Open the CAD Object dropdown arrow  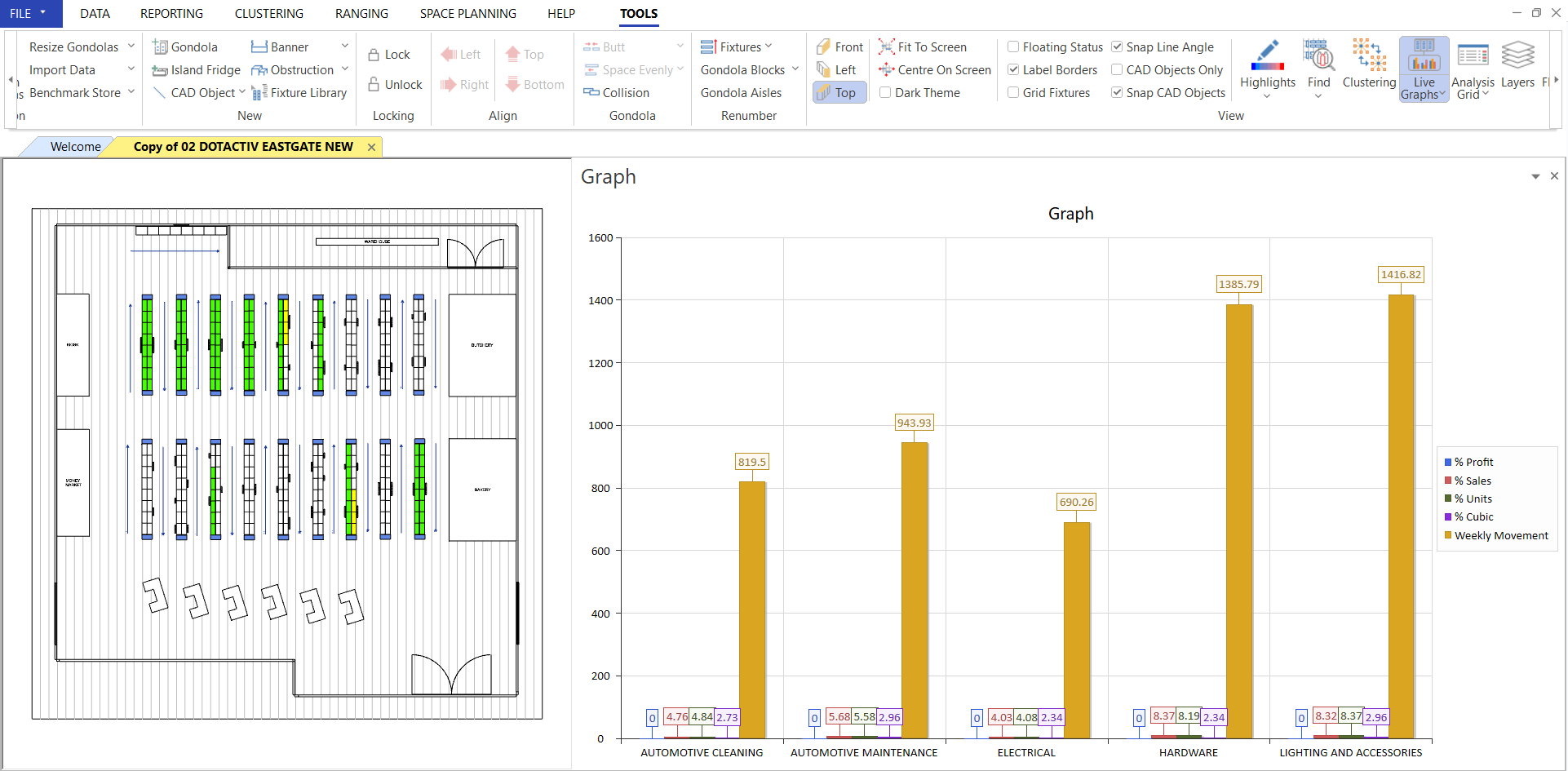point(242,92)
